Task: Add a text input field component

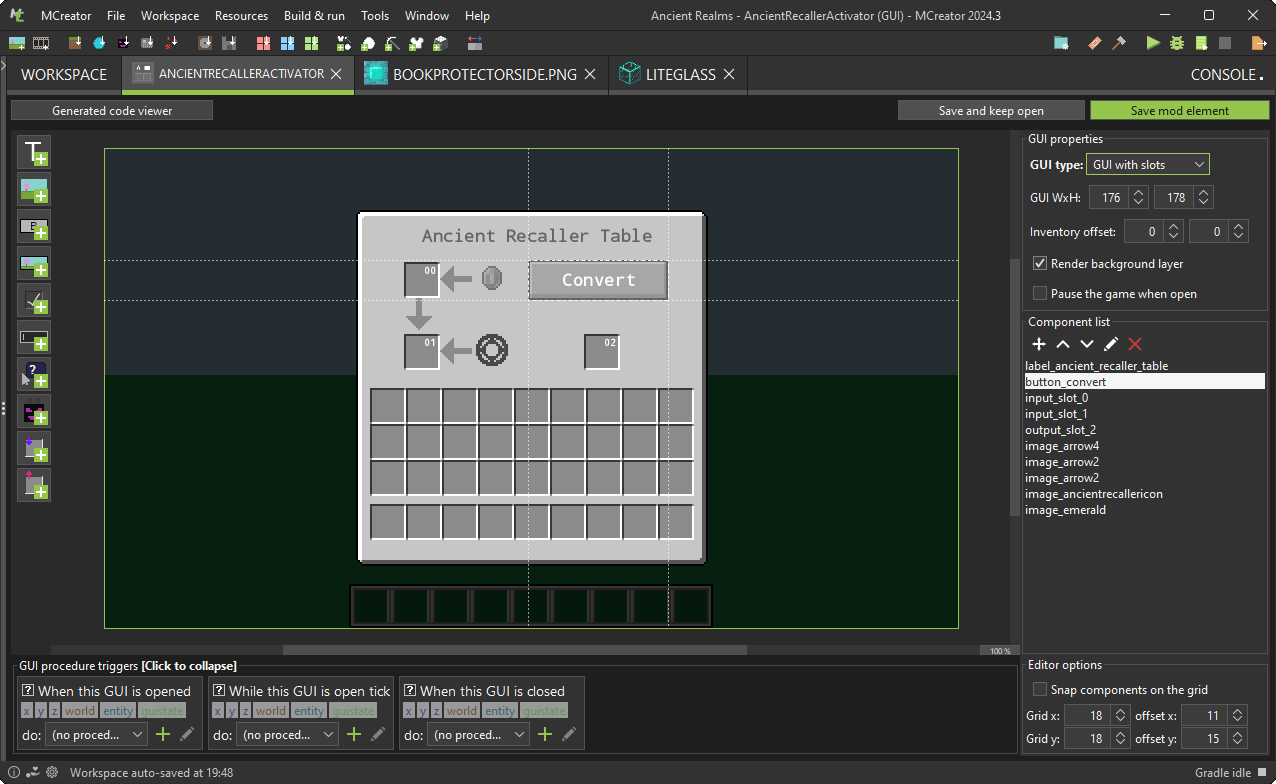Action: [34, 338]
